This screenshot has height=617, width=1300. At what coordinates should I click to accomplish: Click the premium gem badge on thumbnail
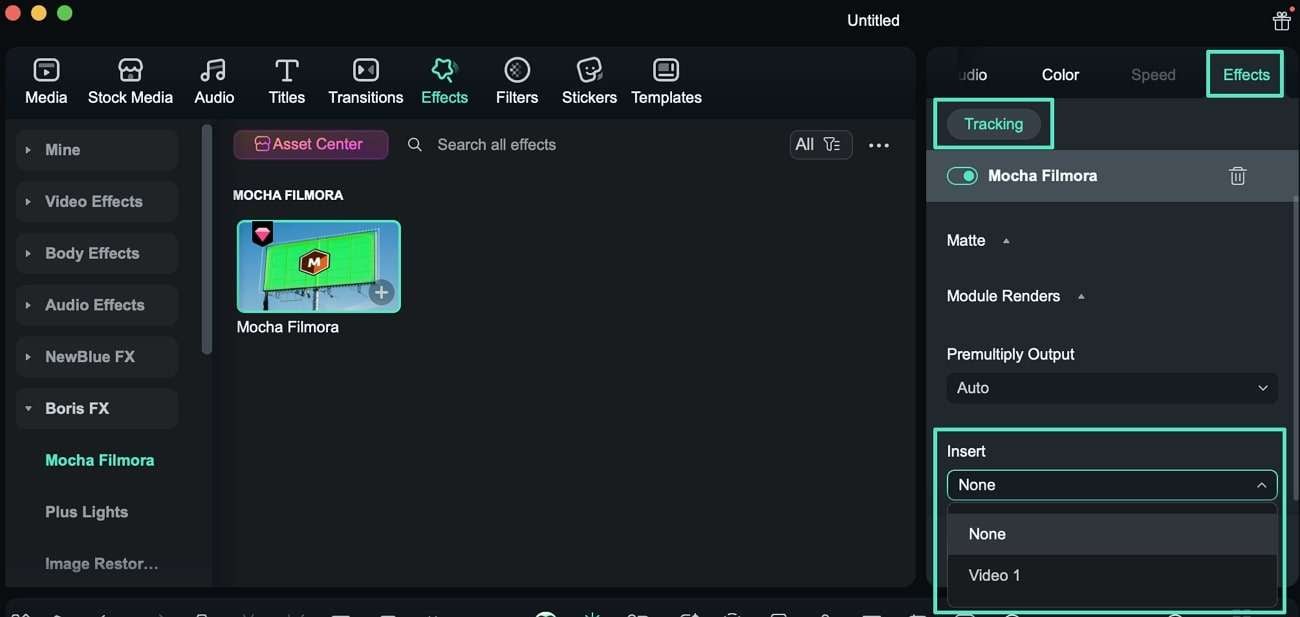tap(262, 234)
